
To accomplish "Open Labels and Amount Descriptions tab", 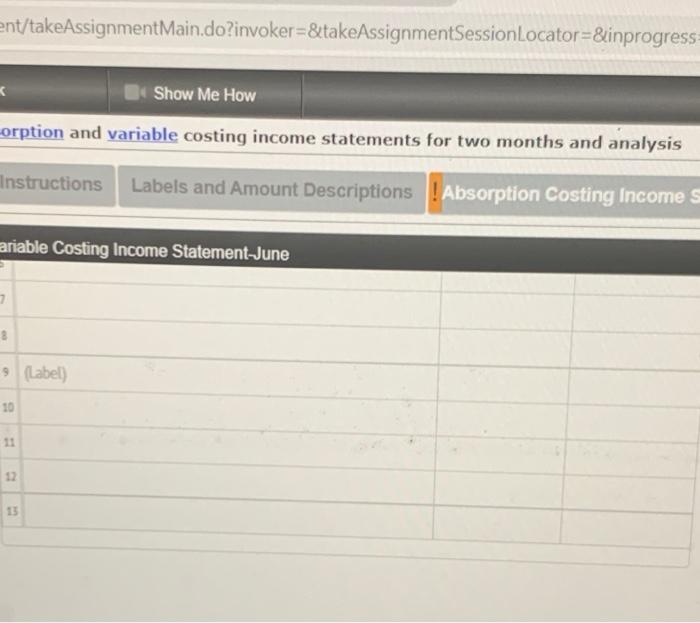I will [271, 189].
